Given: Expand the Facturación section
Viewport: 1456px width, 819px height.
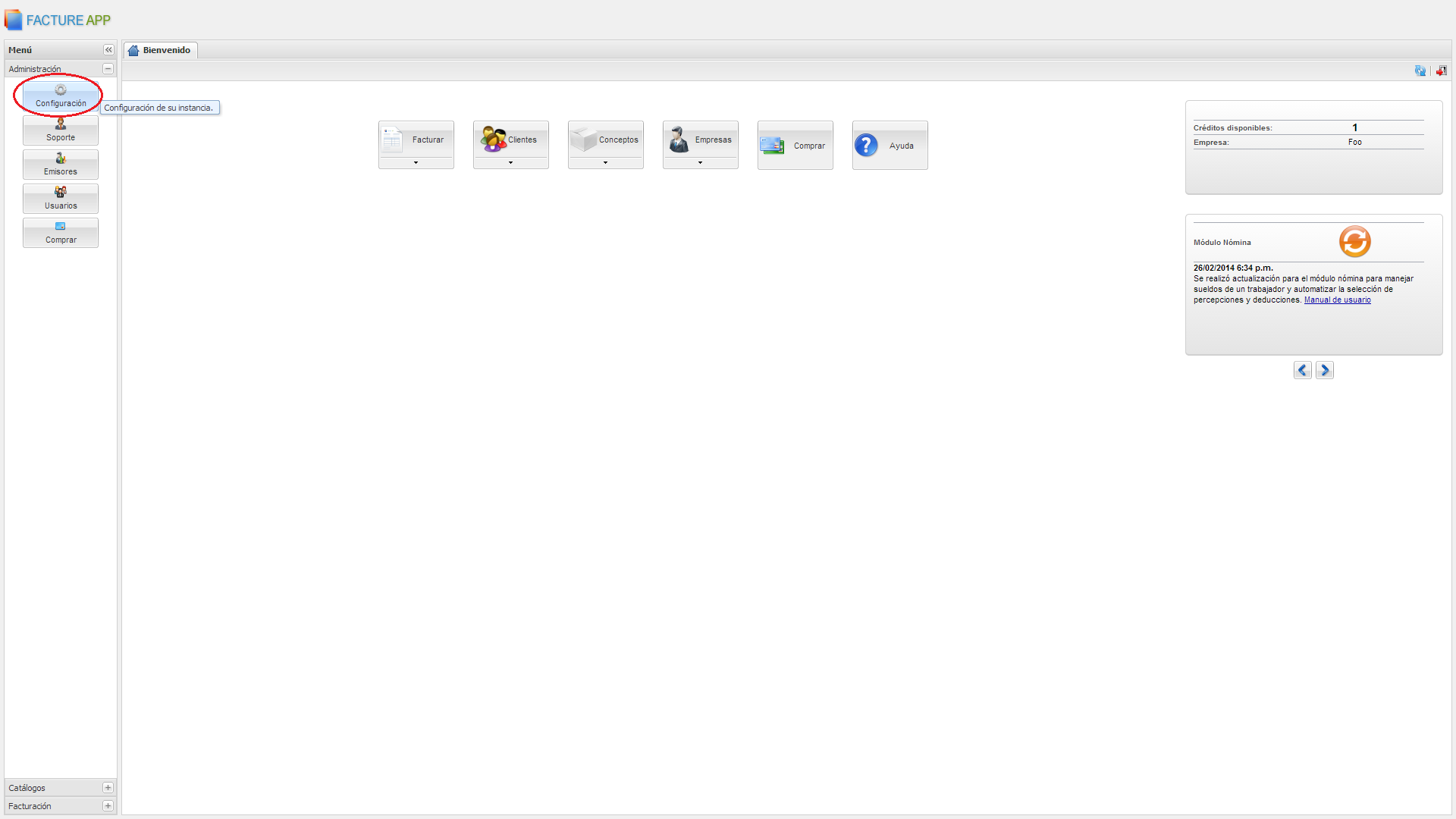Looking at the screenshot, I should tap(108, 806).
